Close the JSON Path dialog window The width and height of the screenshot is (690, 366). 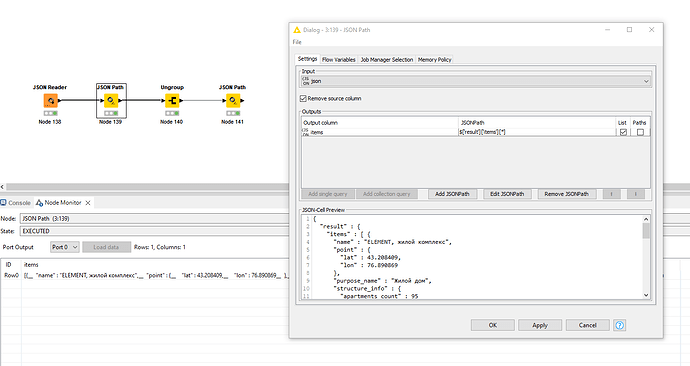click(x=652, y=29)
